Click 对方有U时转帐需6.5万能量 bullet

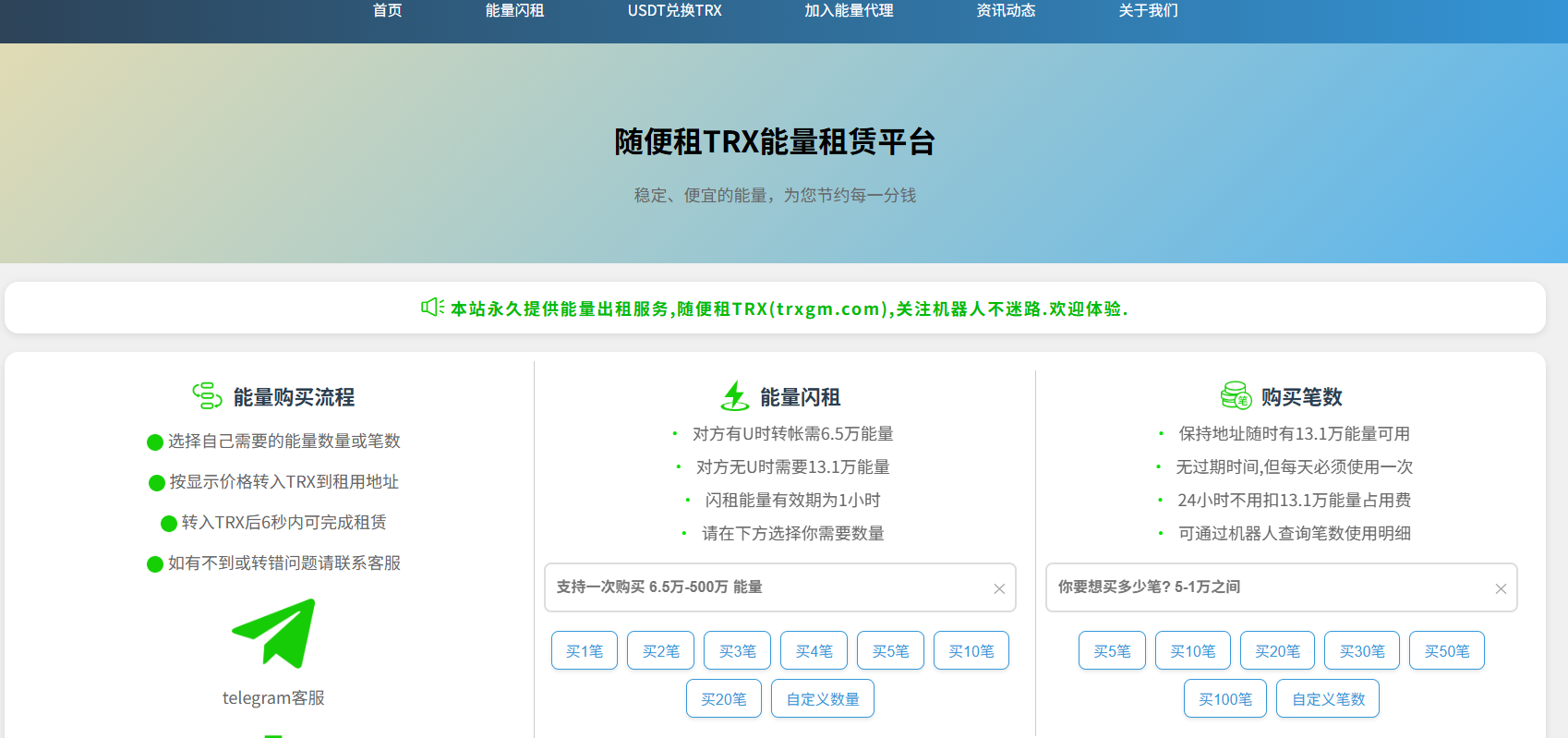pos(793,433)
